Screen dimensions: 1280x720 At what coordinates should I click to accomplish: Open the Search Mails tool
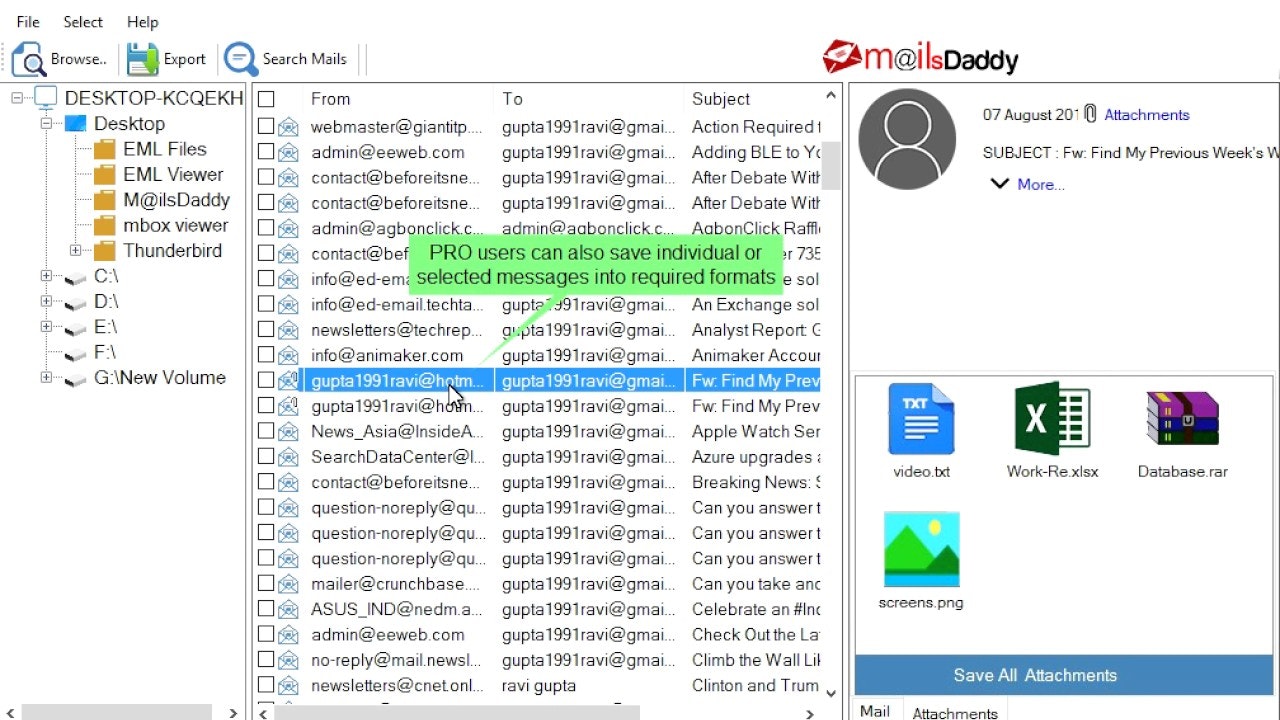287,58
